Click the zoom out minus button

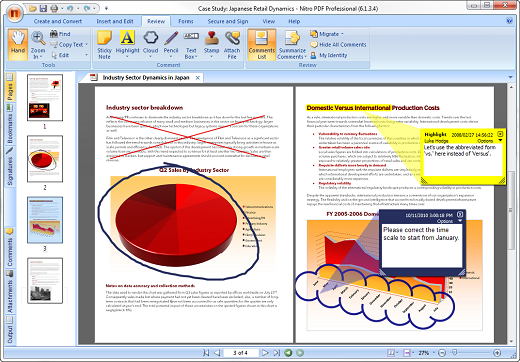(442, 353)
